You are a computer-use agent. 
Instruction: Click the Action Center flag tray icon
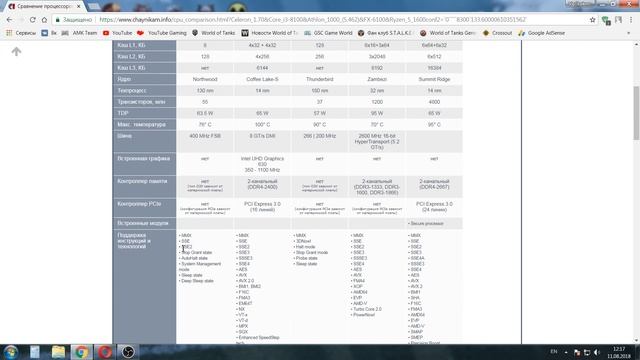(576, 352)
